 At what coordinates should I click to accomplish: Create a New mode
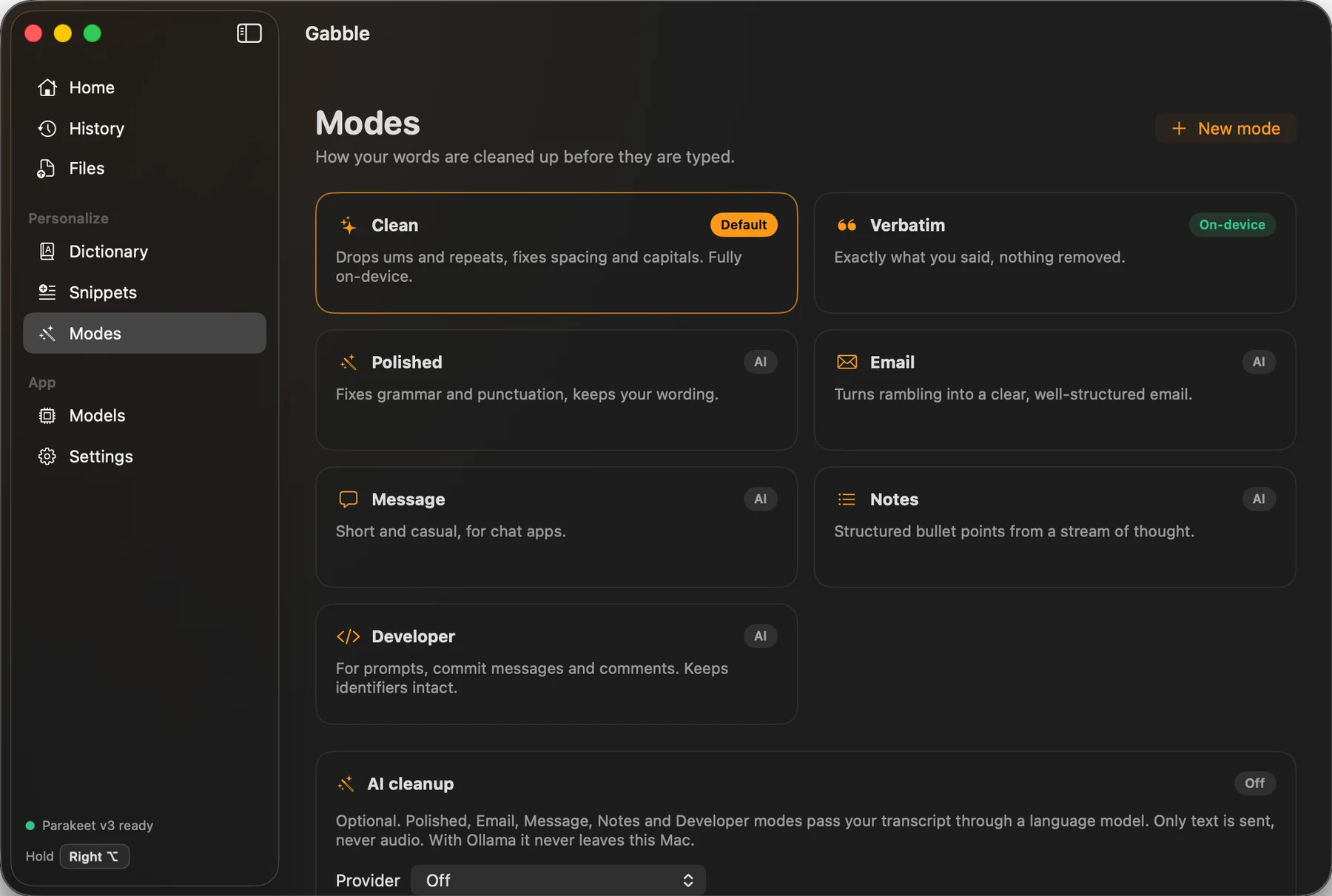tap(1225, 128)
